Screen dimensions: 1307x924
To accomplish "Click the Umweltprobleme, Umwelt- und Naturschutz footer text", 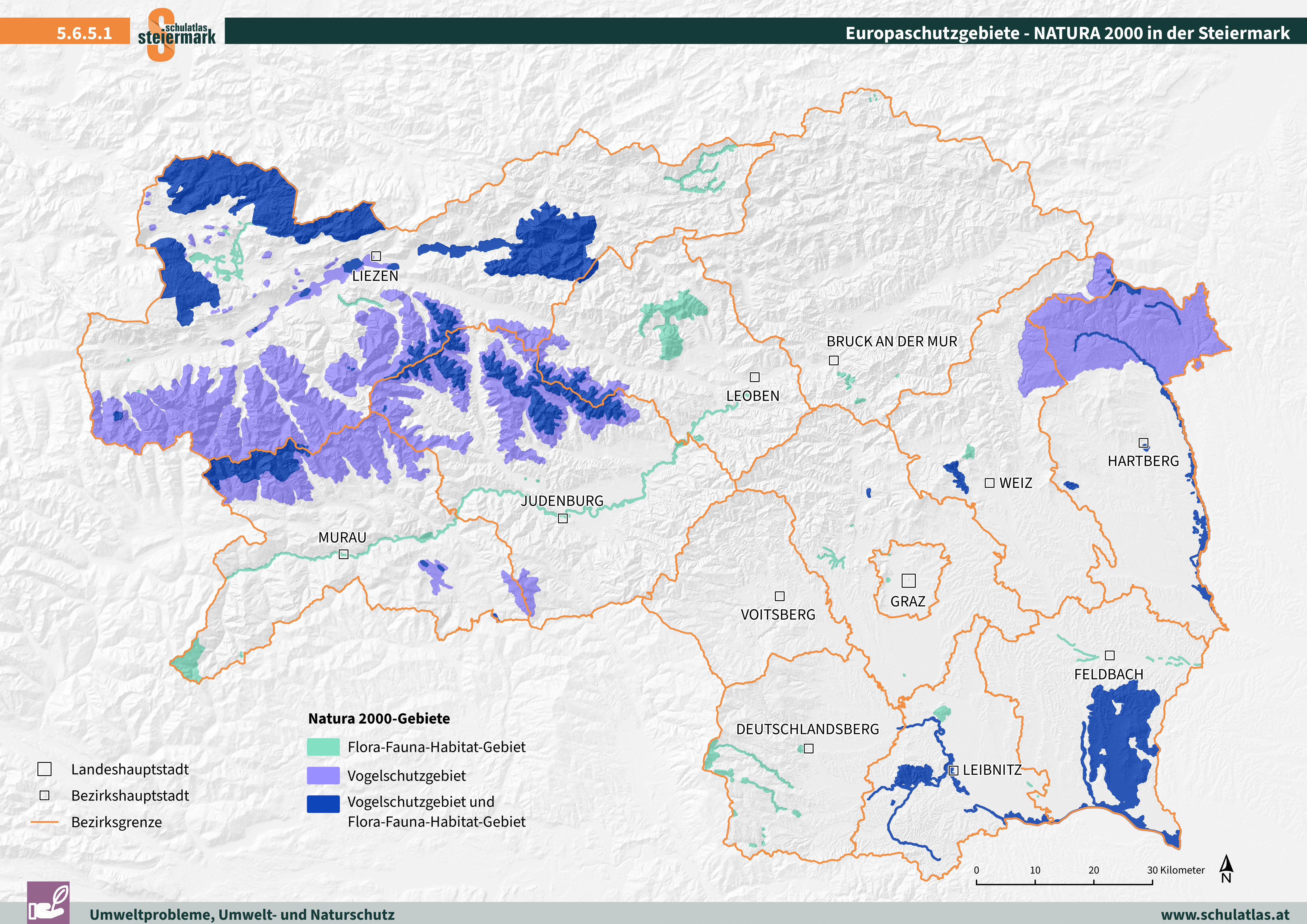I will (x=242, y=914).
